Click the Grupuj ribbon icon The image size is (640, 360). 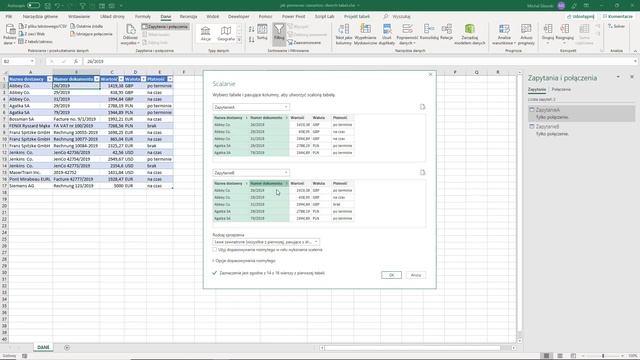click(548, 33)
